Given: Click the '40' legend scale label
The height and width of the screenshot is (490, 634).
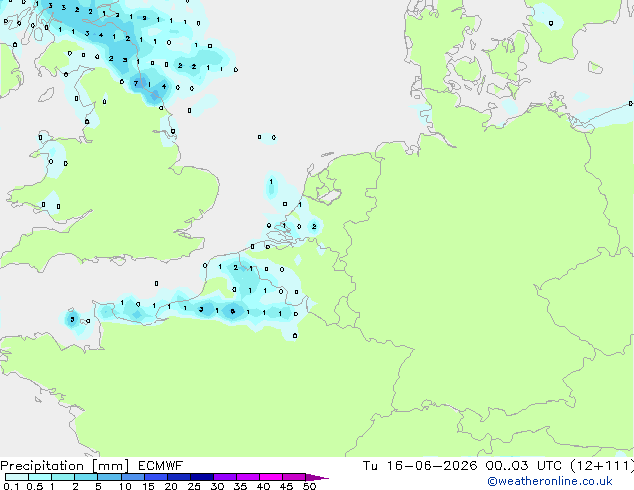Looking at the screenshot, I should (x=263, y=486).
